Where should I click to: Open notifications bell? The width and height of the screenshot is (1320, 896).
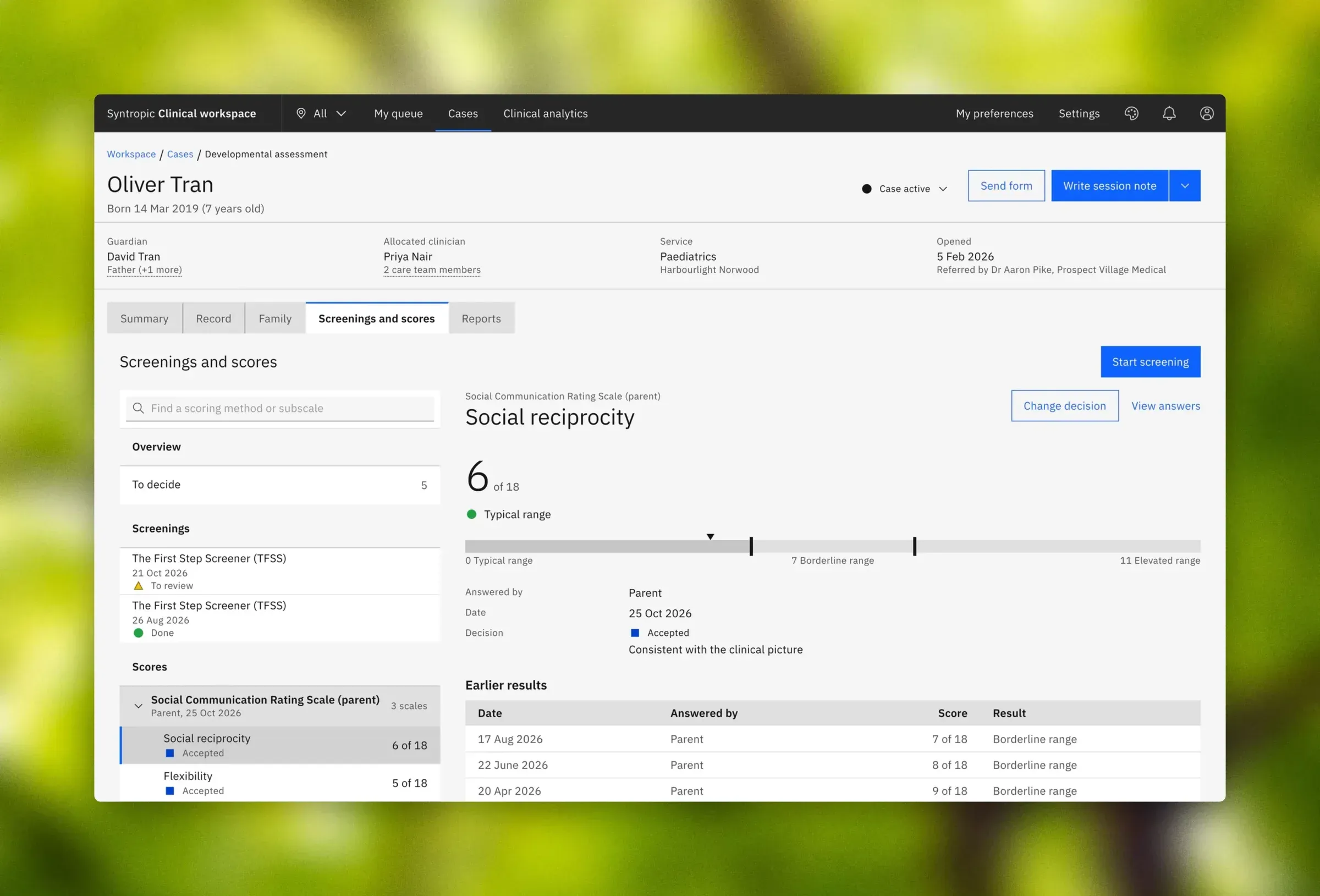[x=1169, y=114]
